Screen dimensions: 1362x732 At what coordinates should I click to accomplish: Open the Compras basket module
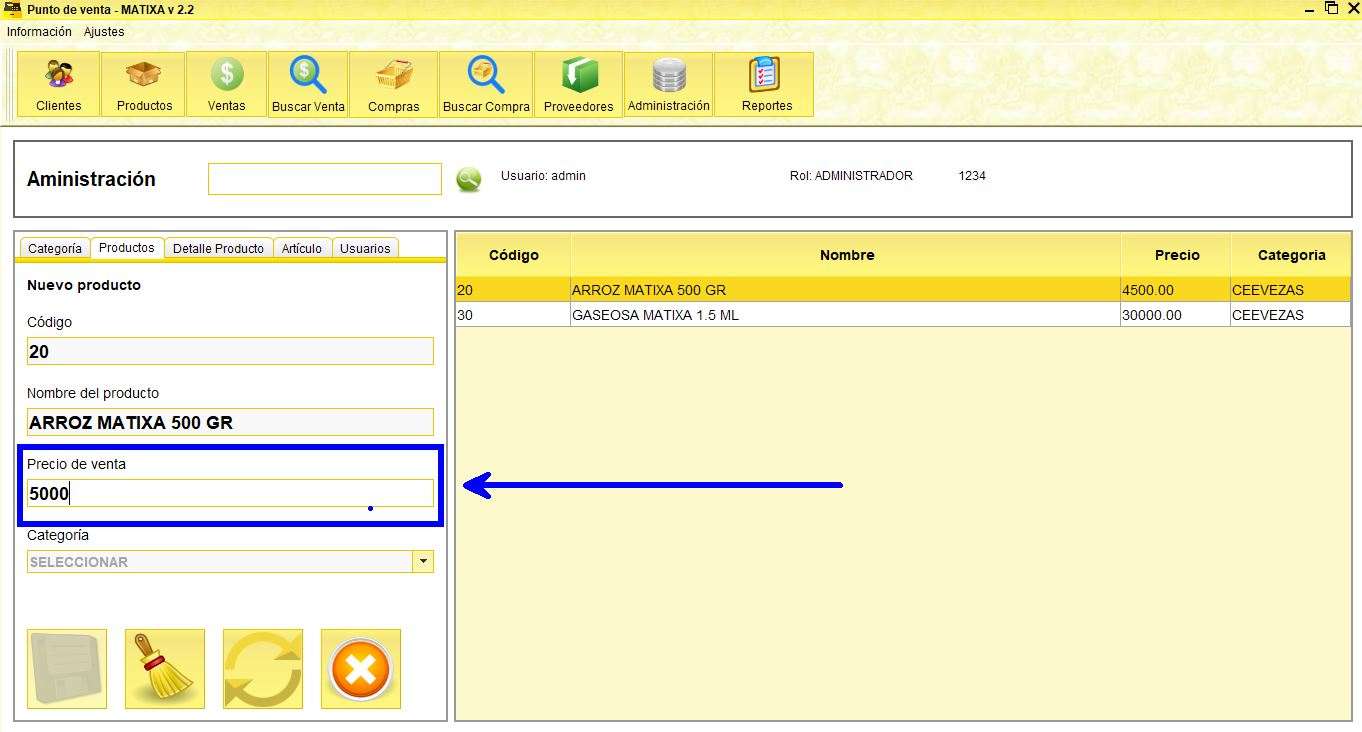(x=393, y=85)
